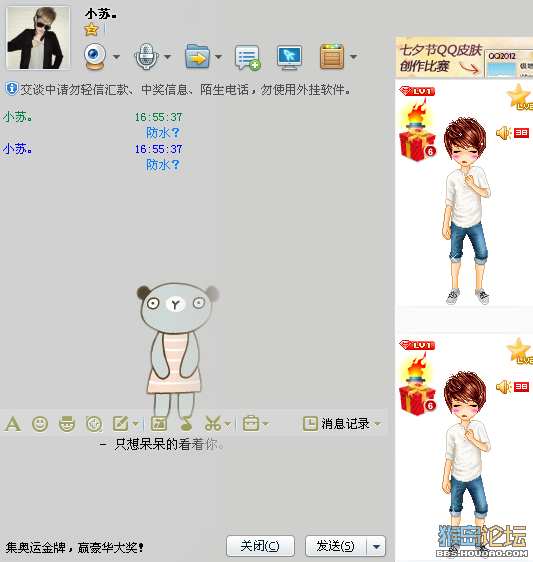Insert a picture into the message
Viewport: 533px width, 562px height.
pyautogui.click(x=159, y=424)
